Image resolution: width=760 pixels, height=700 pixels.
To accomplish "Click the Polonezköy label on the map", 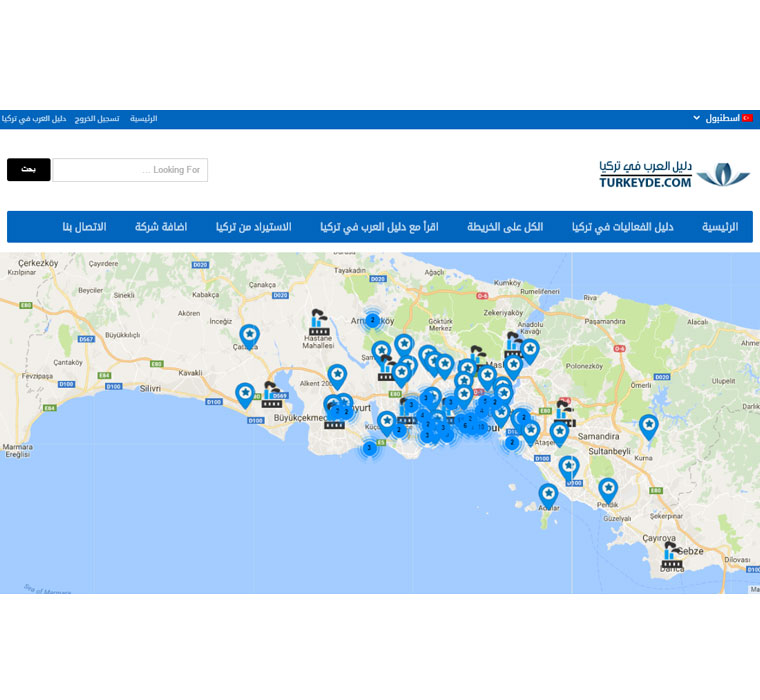I will (585, 366).
